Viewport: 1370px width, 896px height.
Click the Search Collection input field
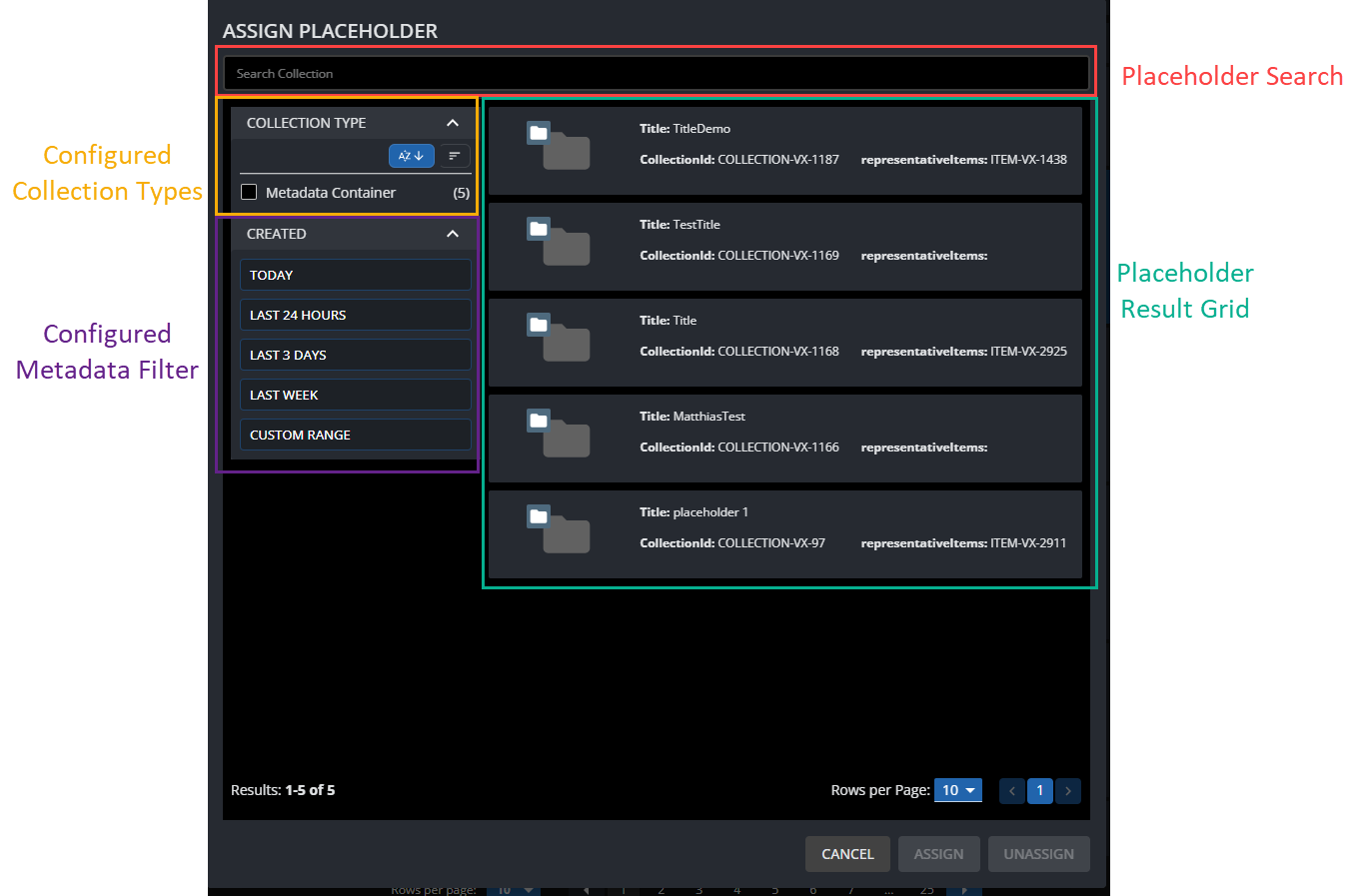pyautogui.click(x=656, y=74)
